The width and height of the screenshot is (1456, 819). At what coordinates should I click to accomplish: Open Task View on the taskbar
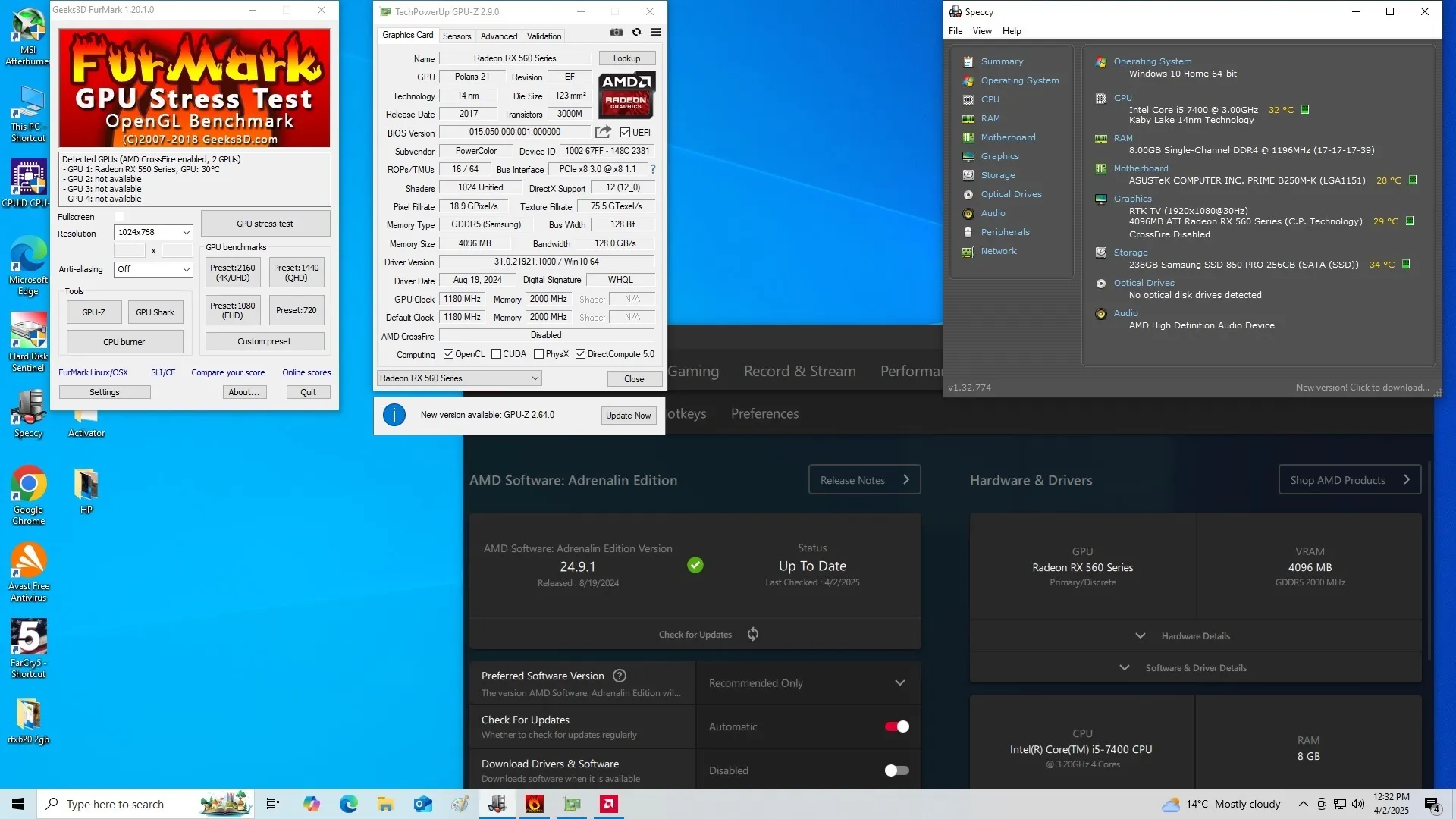(273, 804)
